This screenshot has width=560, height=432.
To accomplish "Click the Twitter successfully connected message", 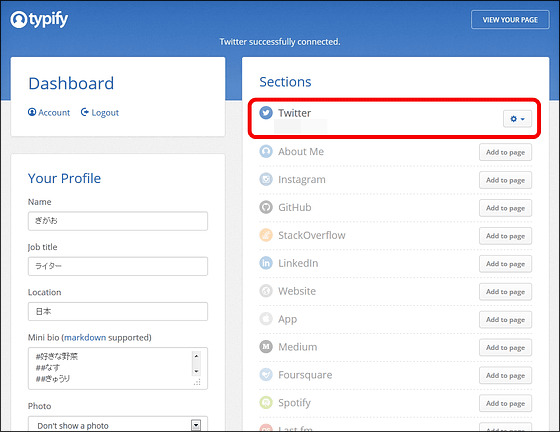I will (x=280, y=42).
